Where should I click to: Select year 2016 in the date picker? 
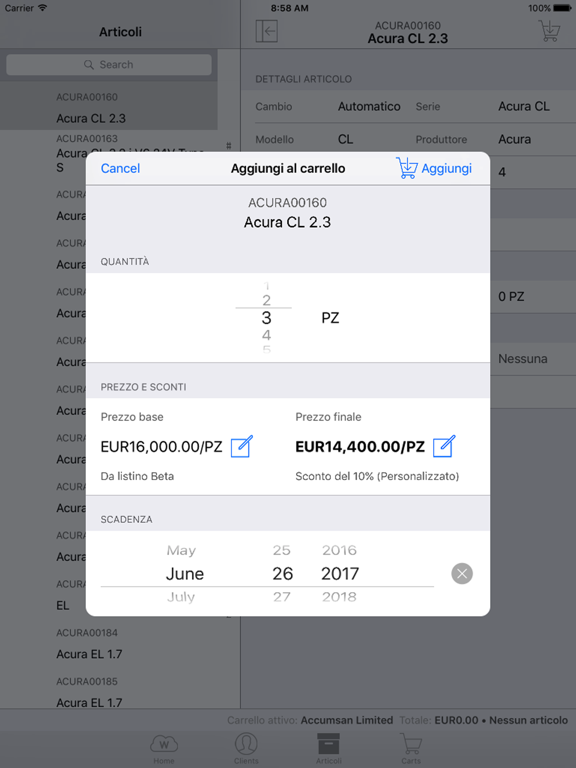point(339,551)
